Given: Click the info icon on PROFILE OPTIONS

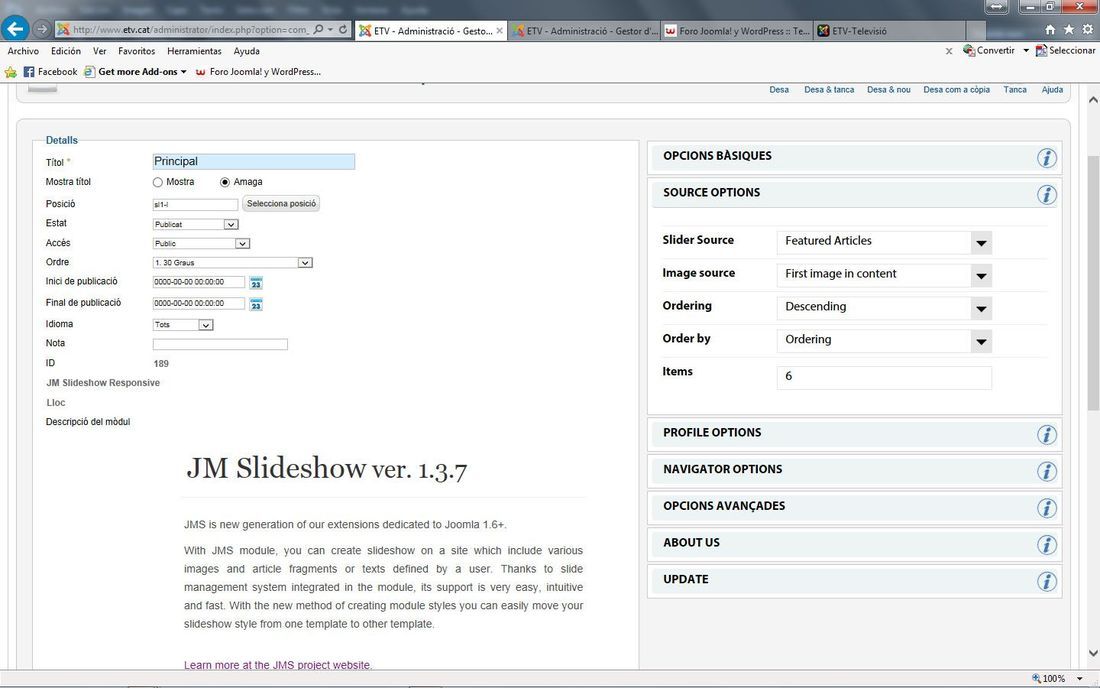Looking at the screenshot, I should click(1047, 435).
